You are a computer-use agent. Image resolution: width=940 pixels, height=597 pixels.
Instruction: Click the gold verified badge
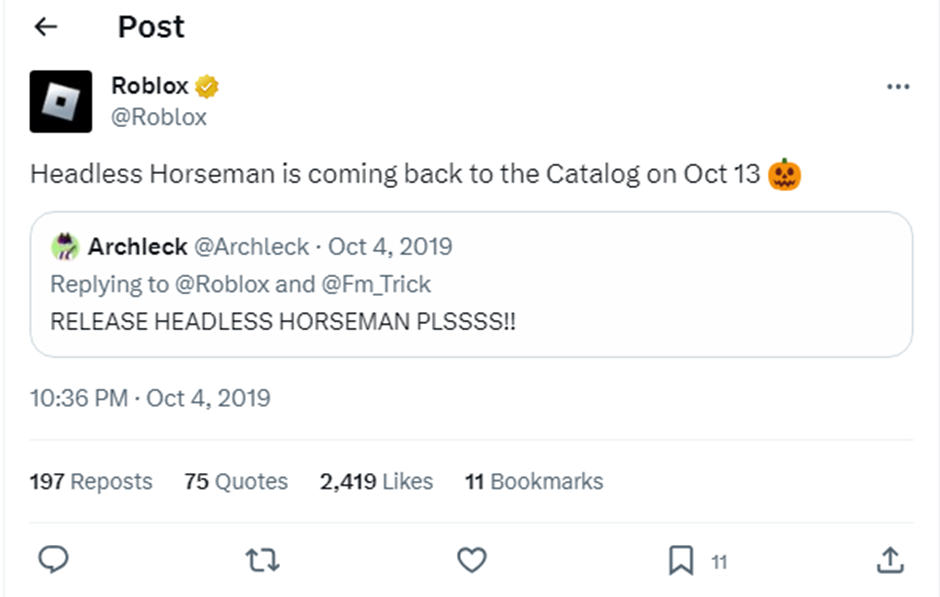pos(207,87)
